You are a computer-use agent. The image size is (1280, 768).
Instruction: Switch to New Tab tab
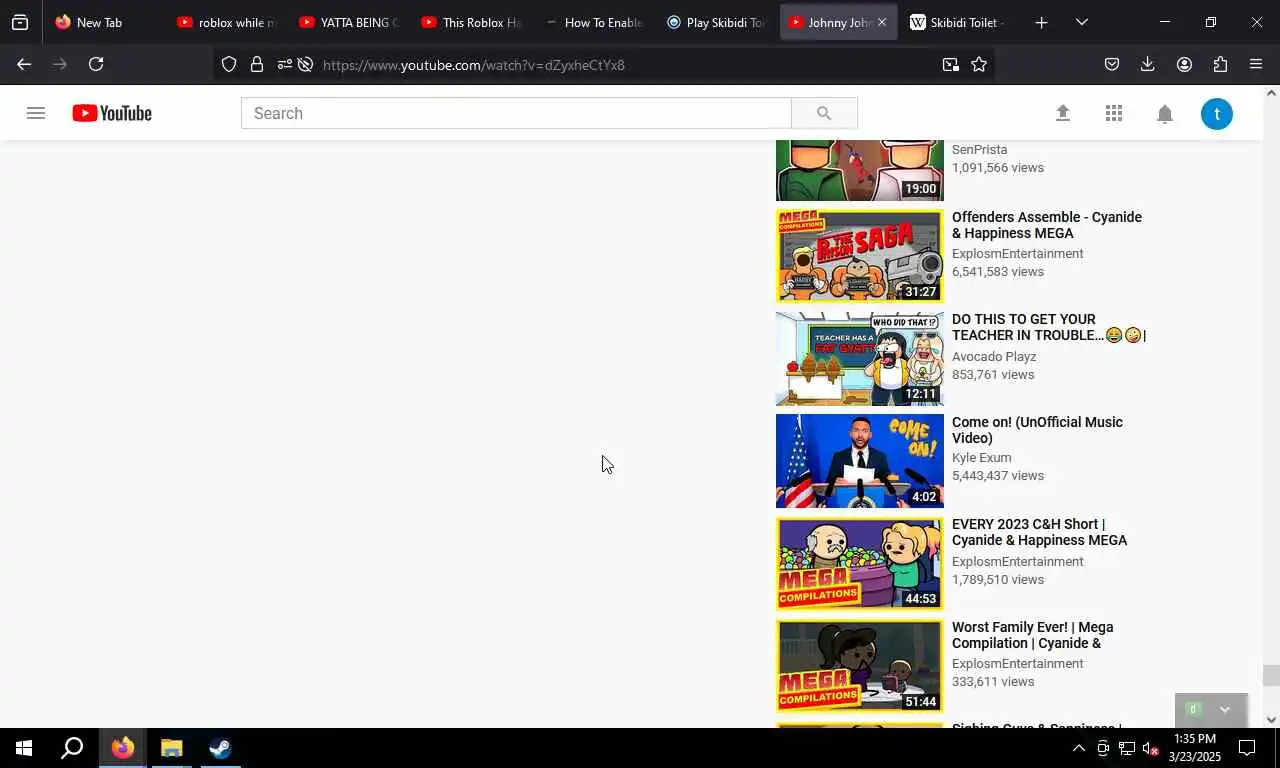pyautogui.click(x=100, y=22)
